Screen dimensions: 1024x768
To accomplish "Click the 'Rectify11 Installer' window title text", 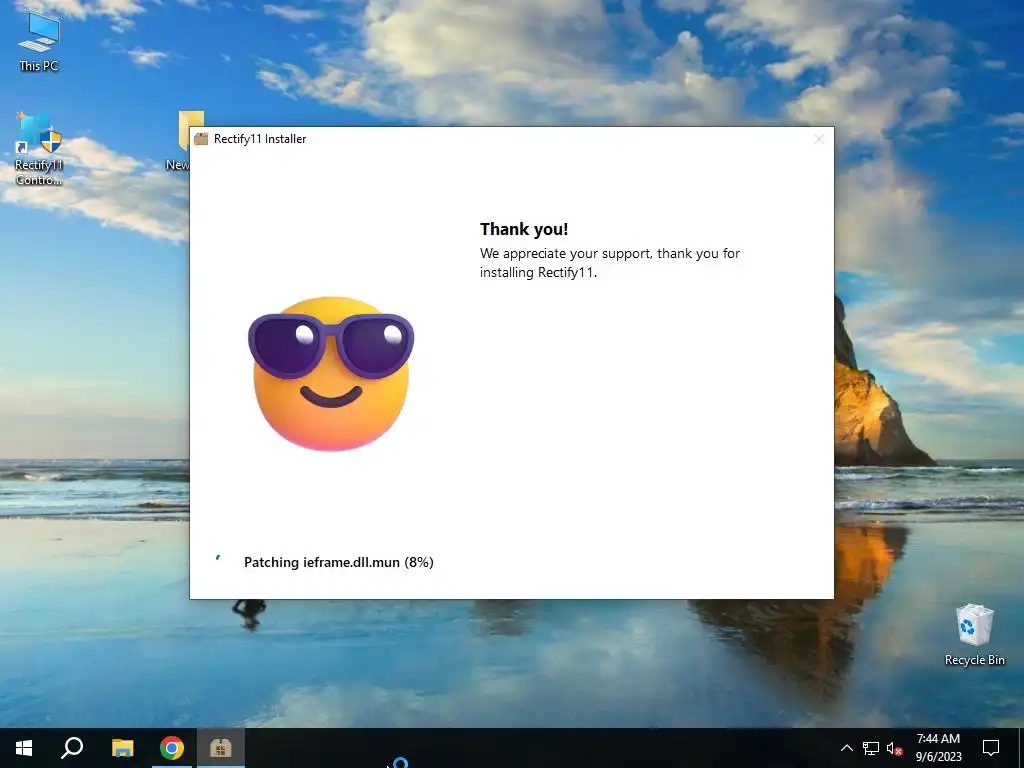I will [260, 138].
